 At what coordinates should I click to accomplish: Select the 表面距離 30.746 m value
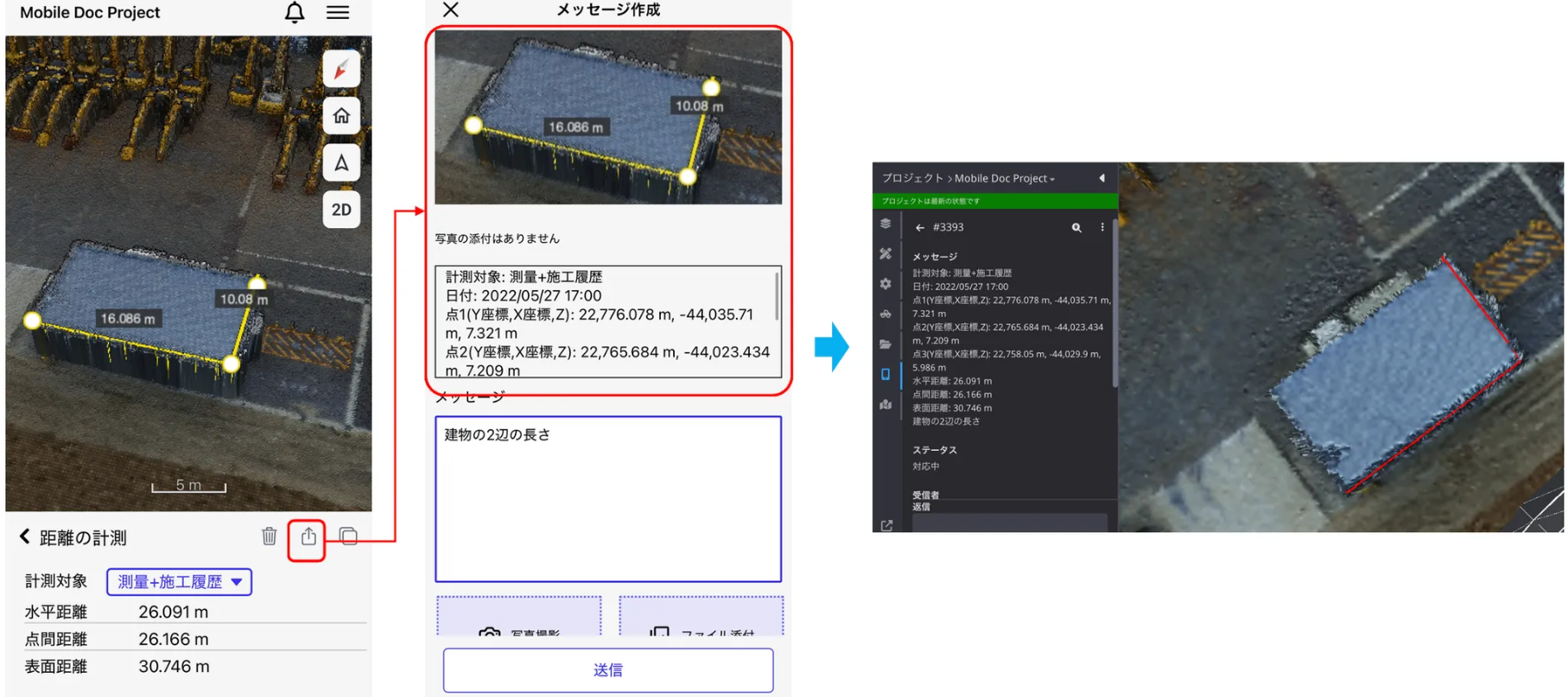coord(174,666)
